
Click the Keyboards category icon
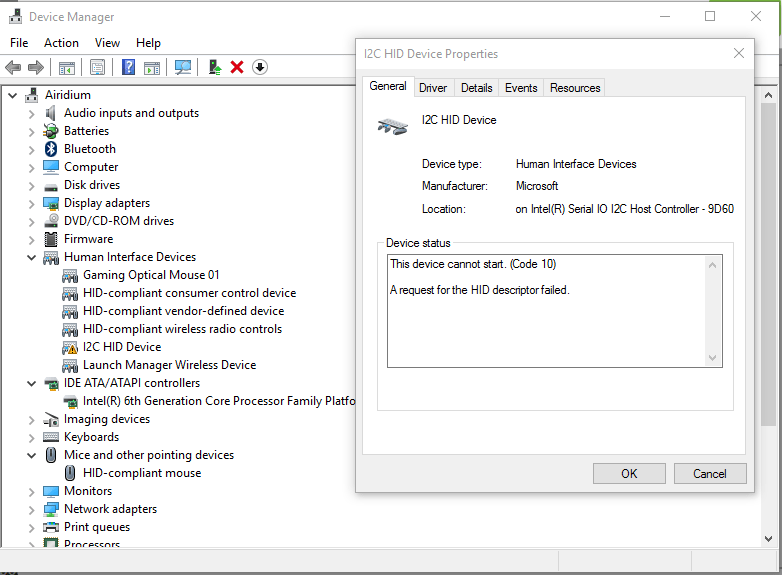pyautogui.click(x=51, y=437)
